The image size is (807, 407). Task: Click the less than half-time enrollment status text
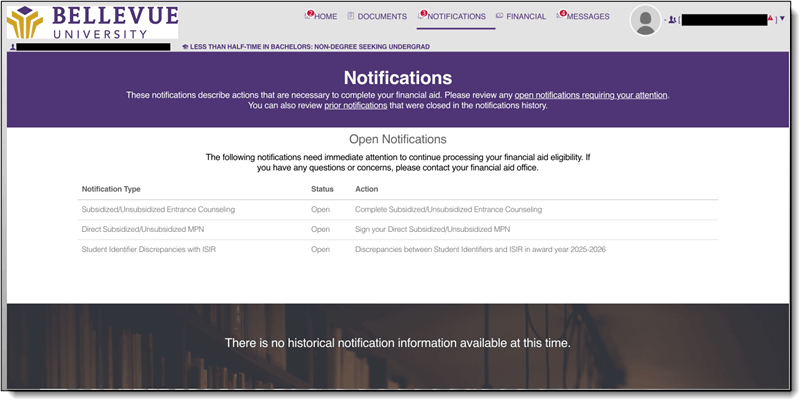[310, 47]
